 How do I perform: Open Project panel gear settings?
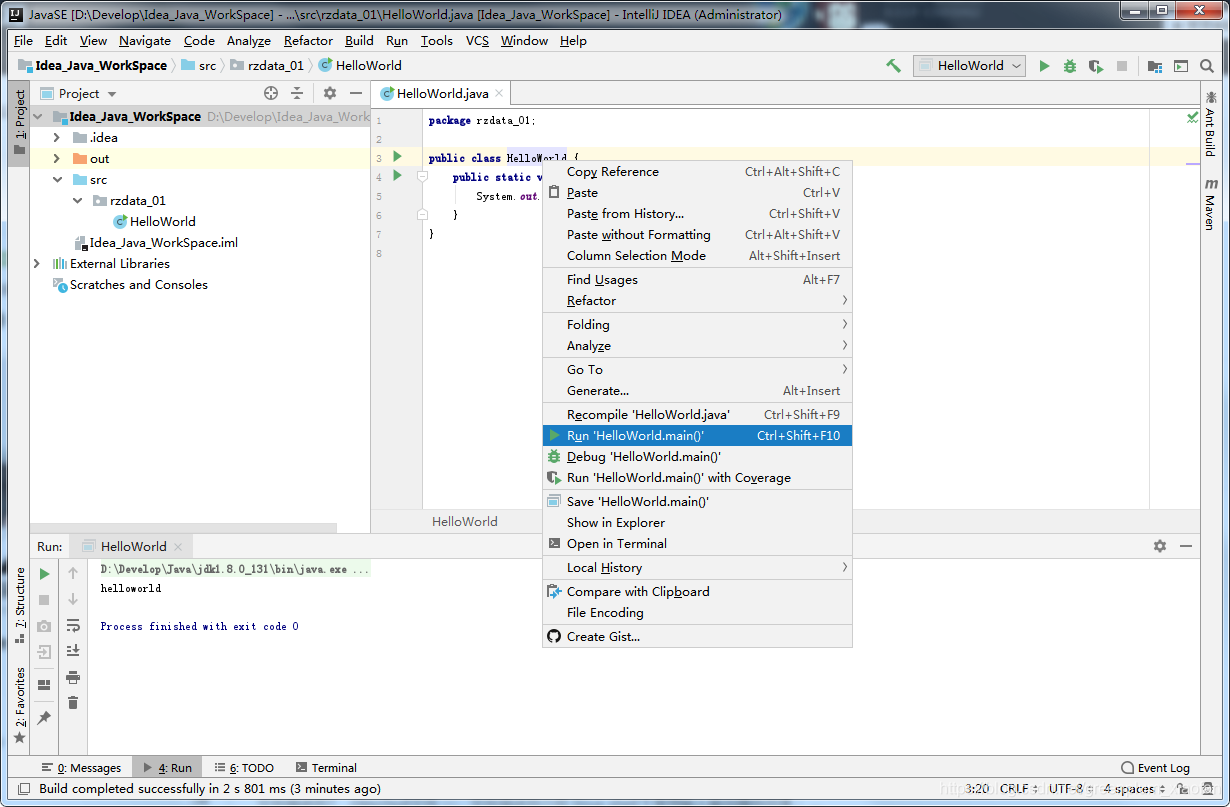(x=330, y=93)
